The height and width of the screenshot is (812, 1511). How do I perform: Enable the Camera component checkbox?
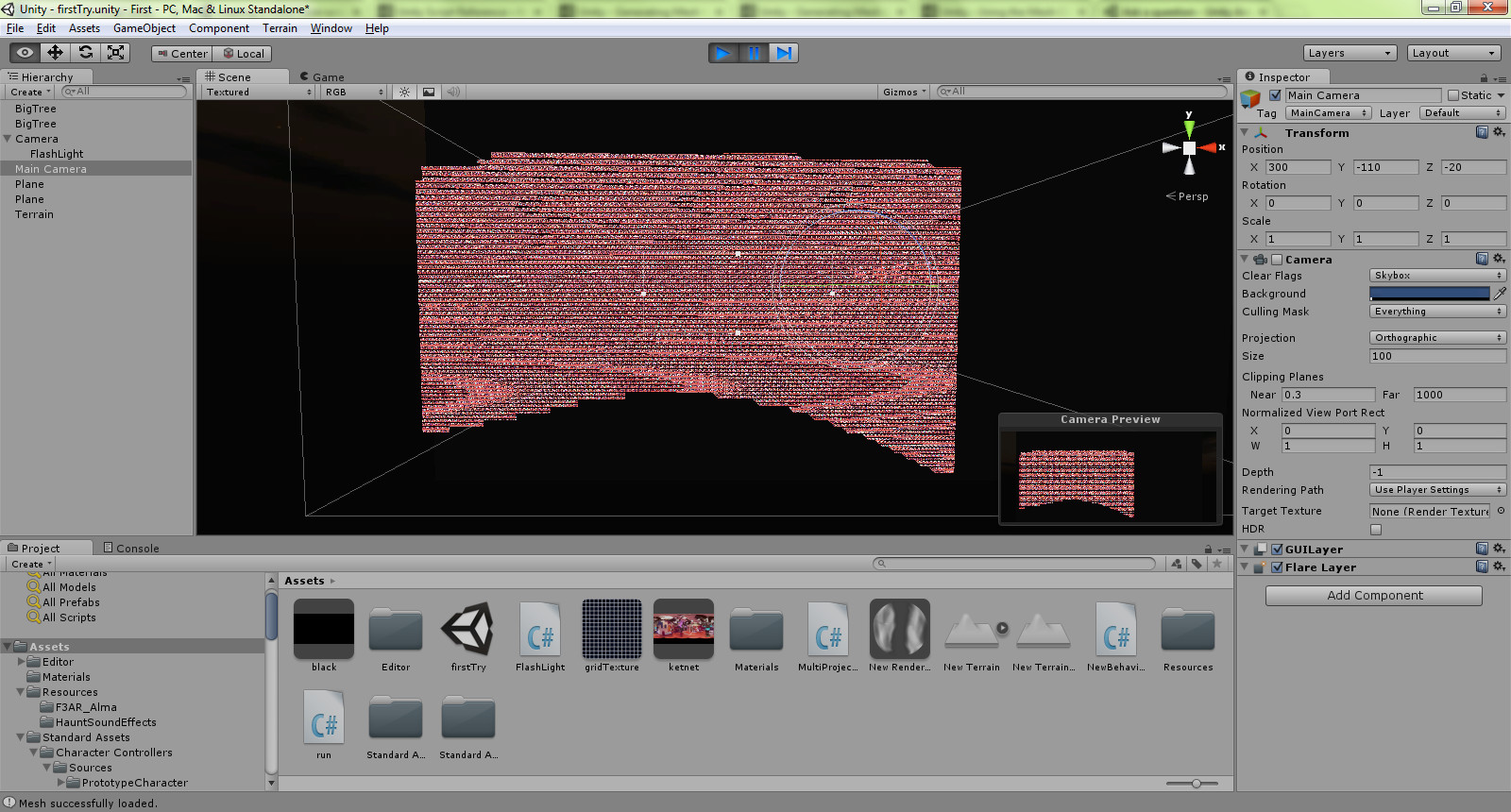[x=1277, y=260]
